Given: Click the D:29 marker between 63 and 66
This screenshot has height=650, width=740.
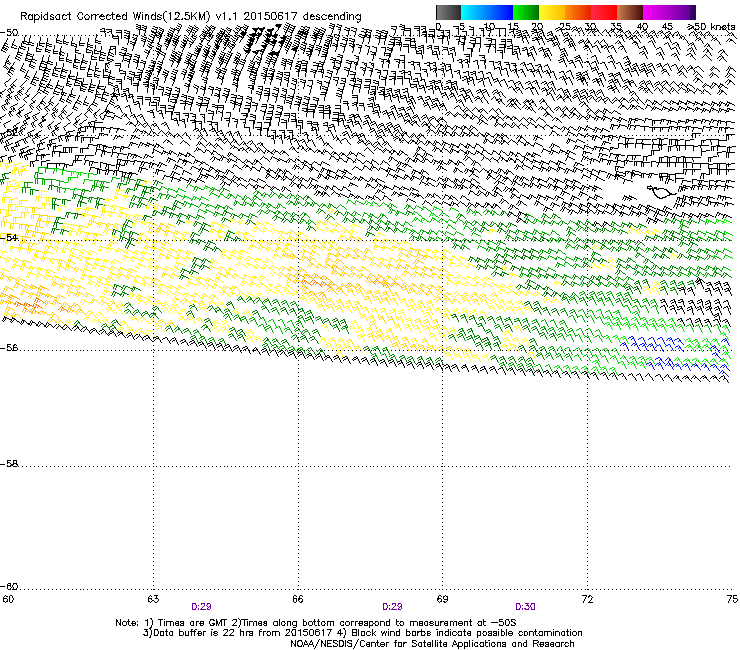Looking at the screenshot, I should tap(201, 607).
